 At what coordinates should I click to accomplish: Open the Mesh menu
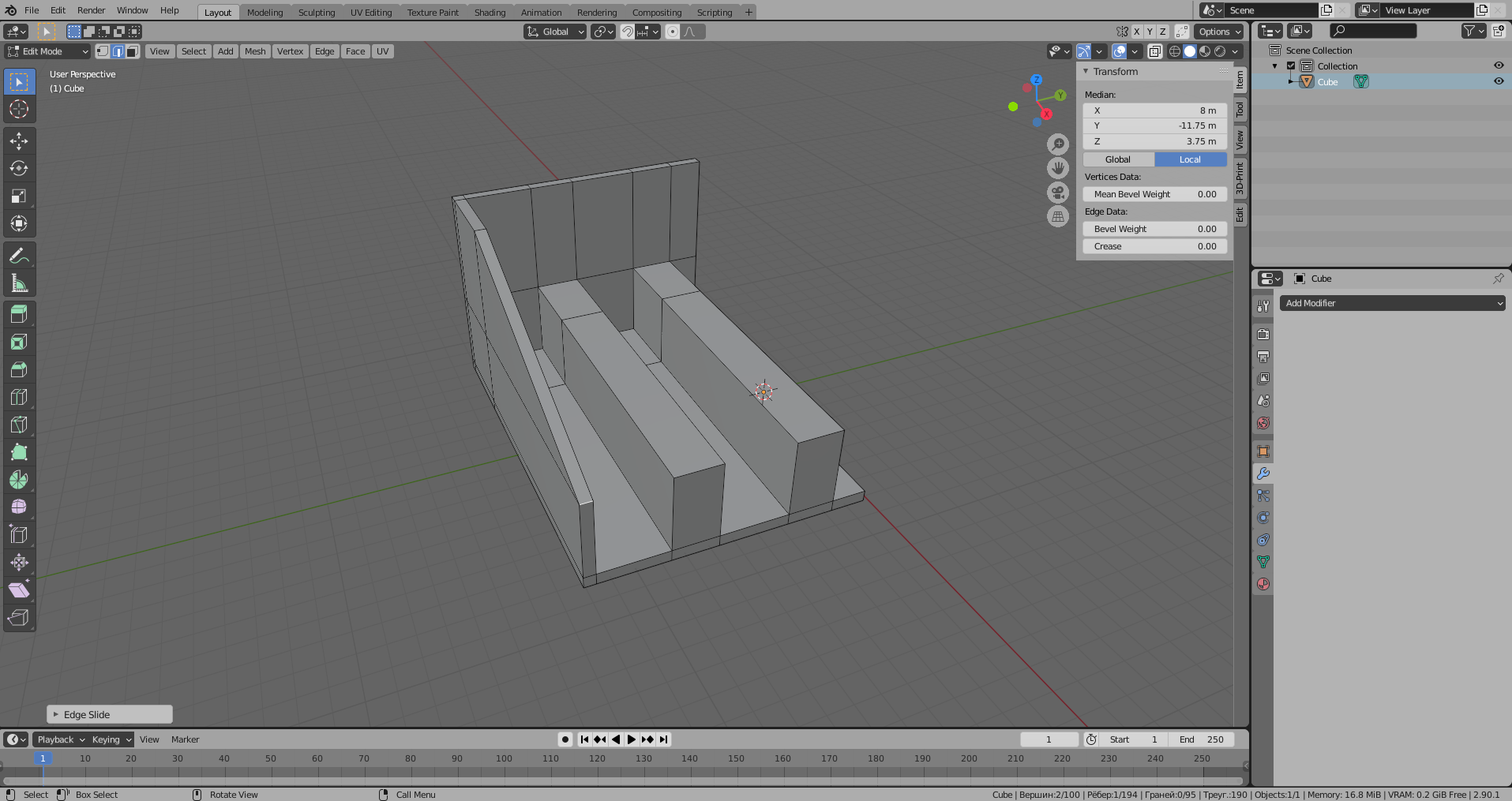[255, 51]
